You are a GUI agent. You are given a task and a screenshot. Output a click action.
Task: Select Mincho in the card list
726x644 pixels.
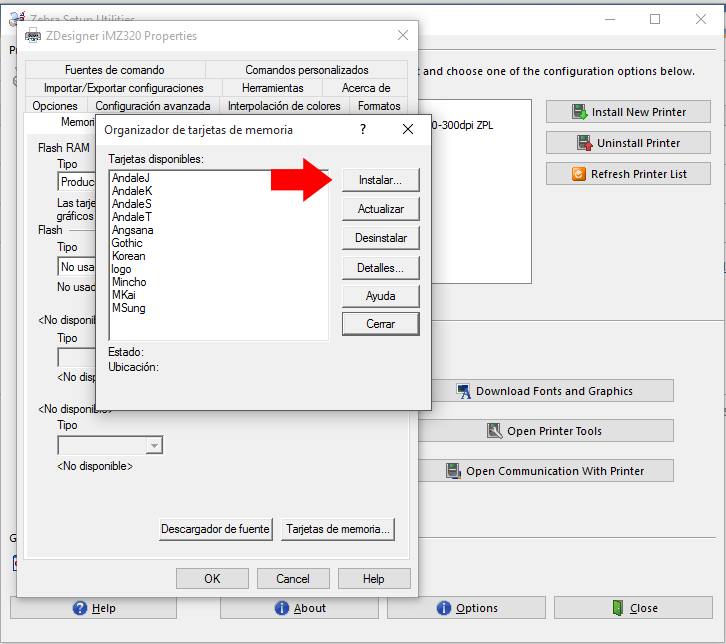pos(129,281)
